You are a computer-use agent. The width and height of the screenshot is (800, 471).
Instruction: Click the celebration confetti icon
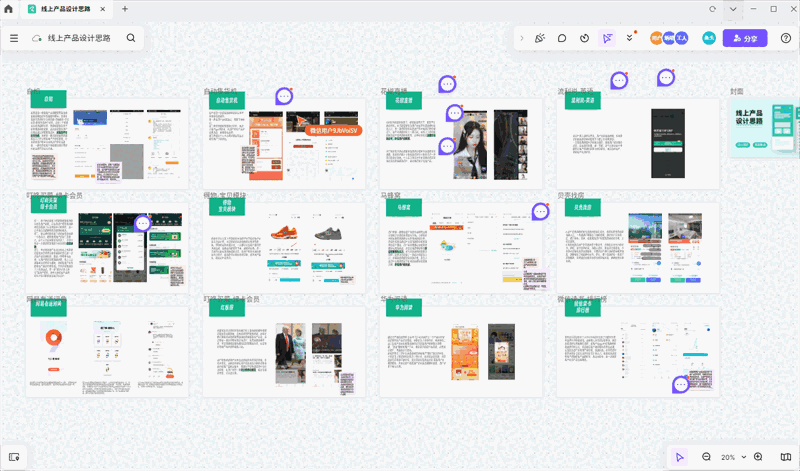(540, 38)
